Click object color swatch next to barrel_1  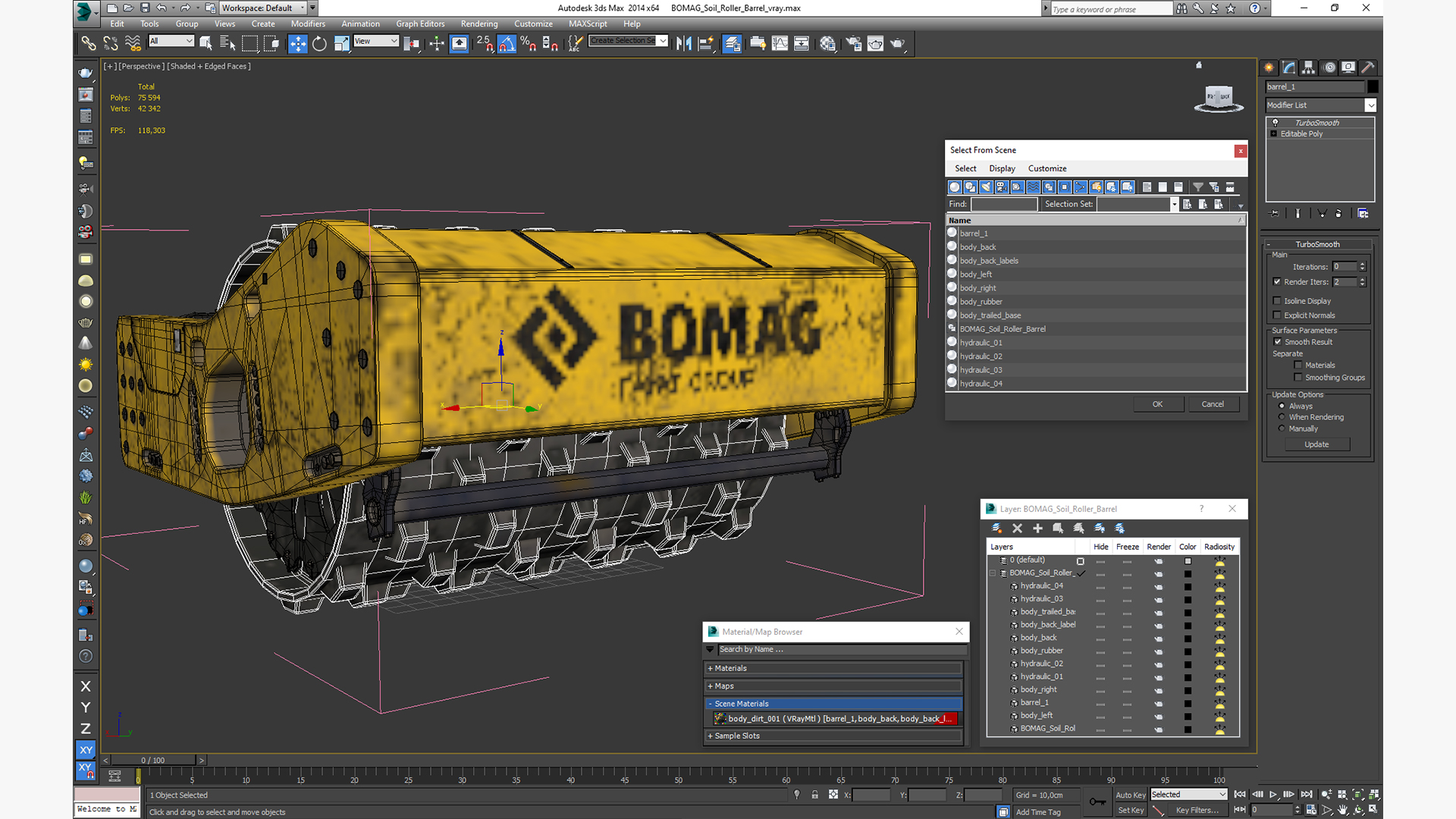pos(1373,86)
